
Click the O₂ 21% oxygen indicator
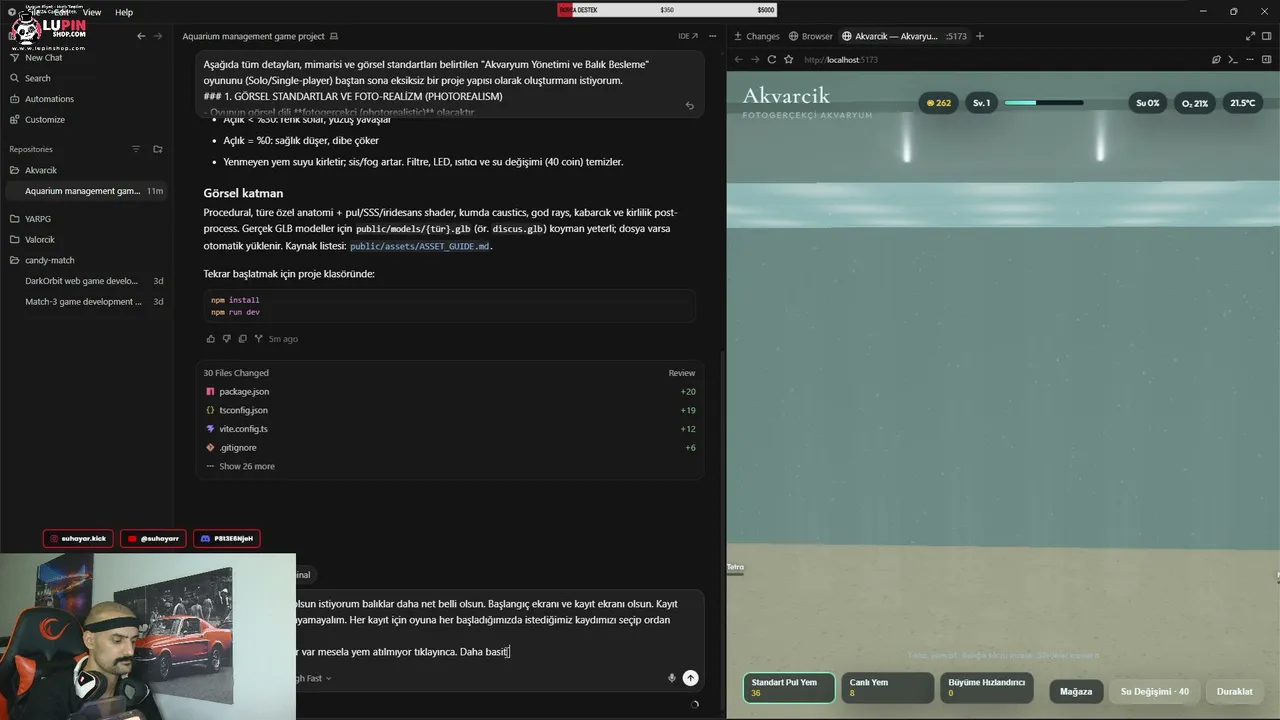1194,103
